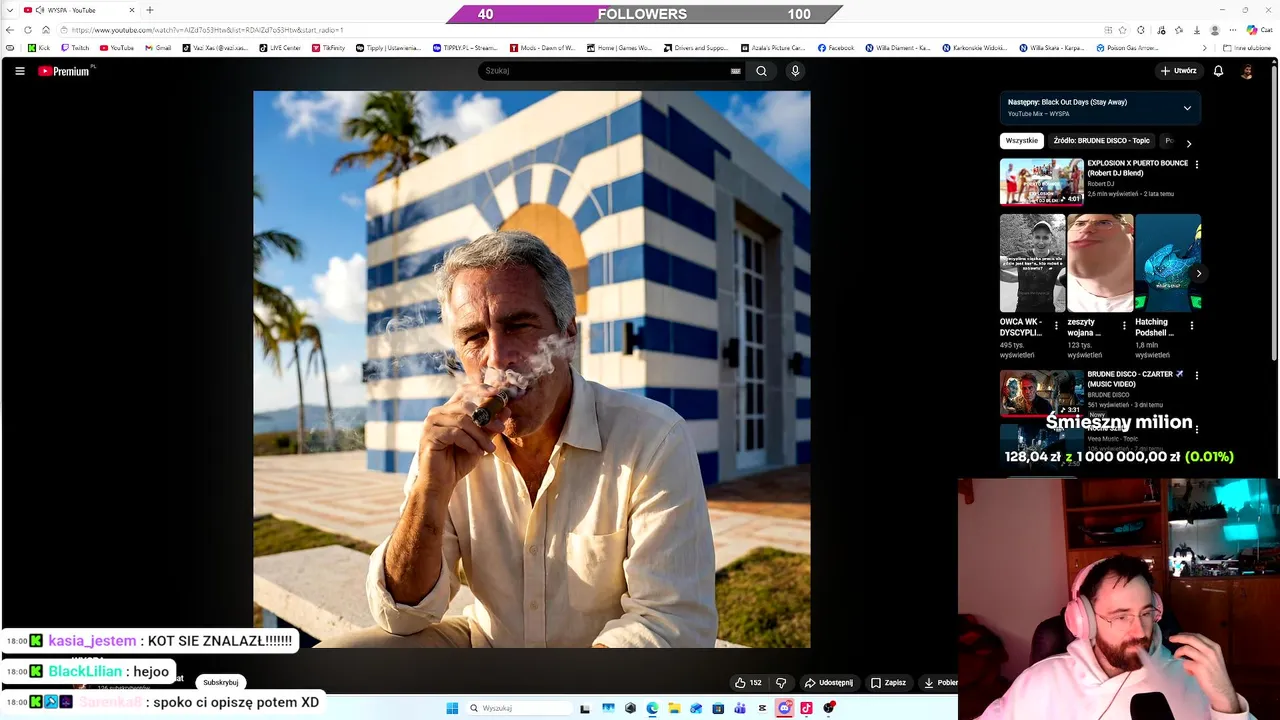This screenshot has width=1280, height=720.
Task: Open Microsoft Store from taskbar
Action: click(x=718, y=708)
